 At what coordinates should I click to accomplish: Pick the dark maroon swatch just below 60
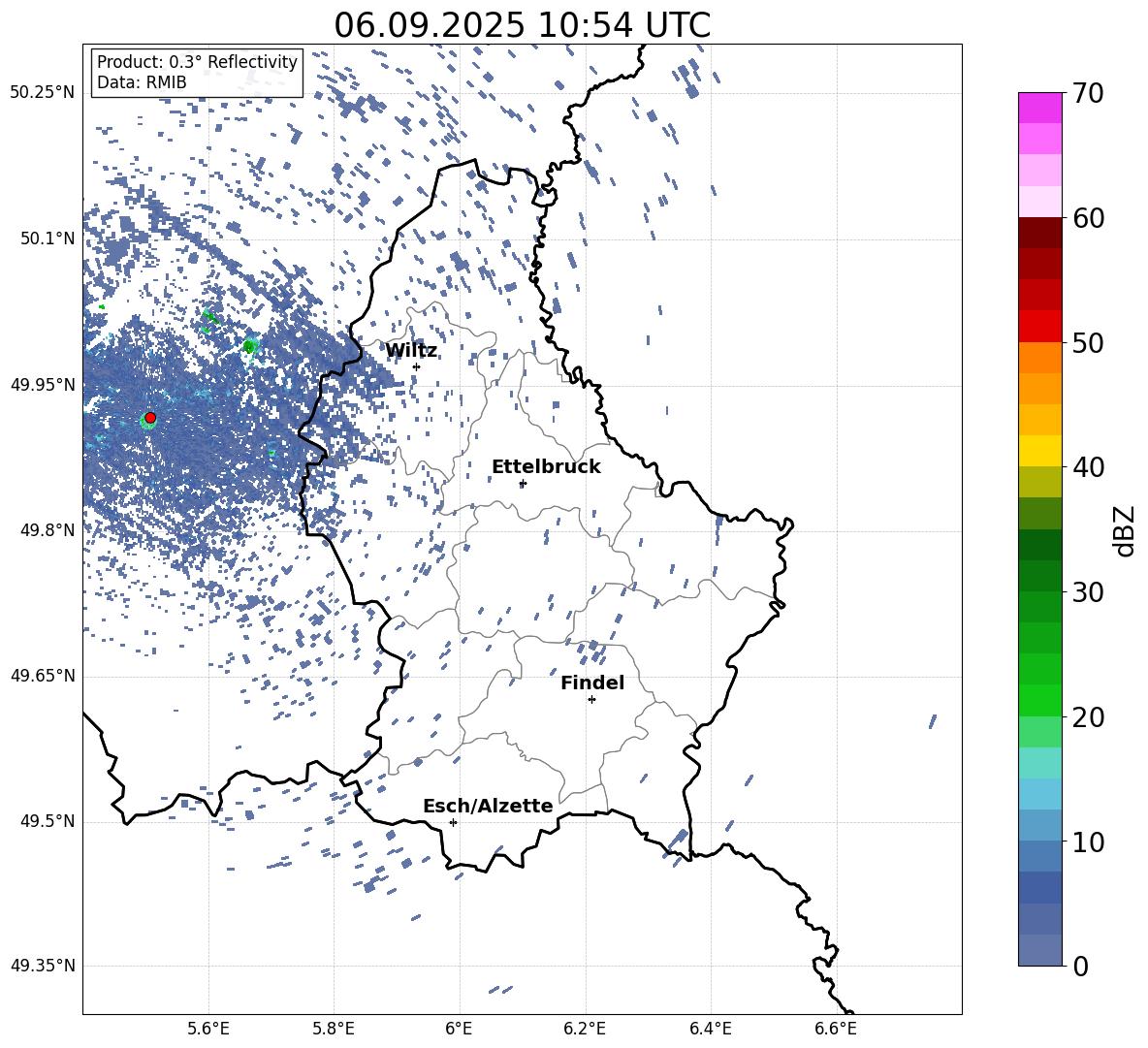[x=1039, y=233]
